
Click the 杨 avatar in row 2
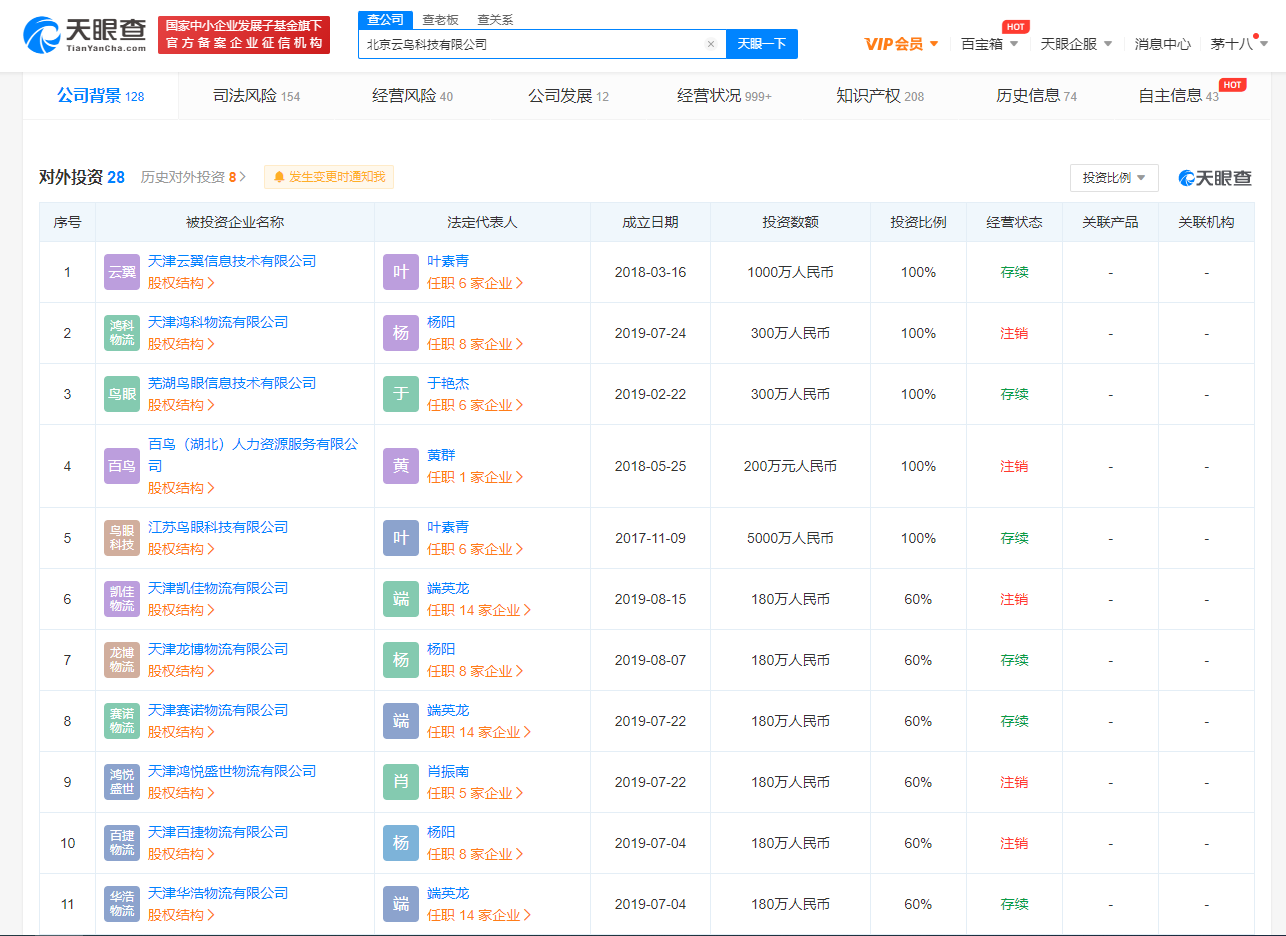point(401,333)
